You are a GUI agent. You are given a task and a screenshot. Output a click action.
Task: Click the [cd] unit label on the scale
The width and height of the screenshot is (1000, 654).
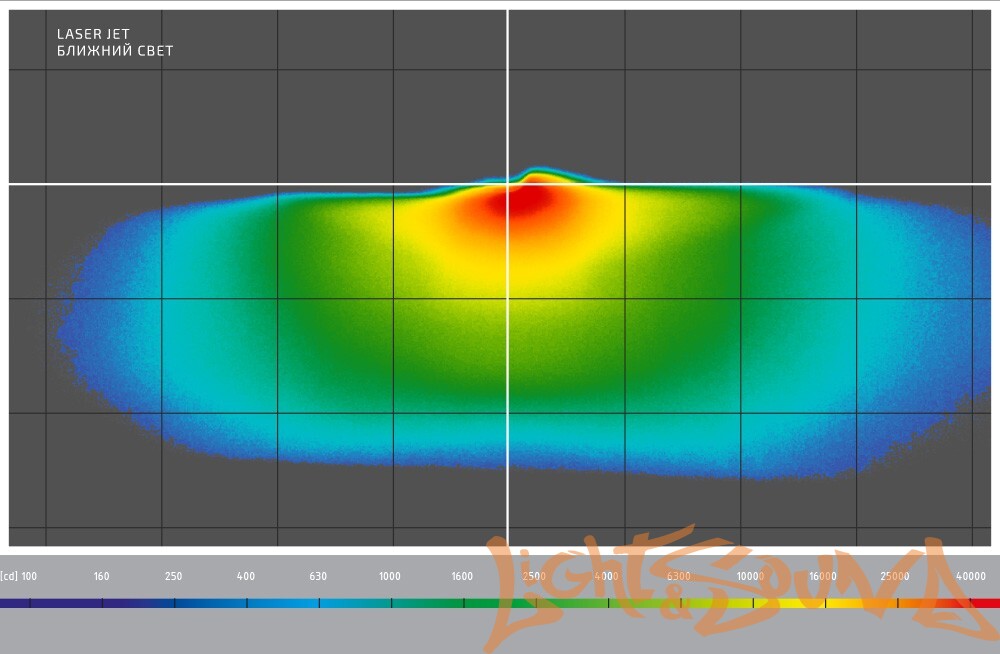(9, 577)
